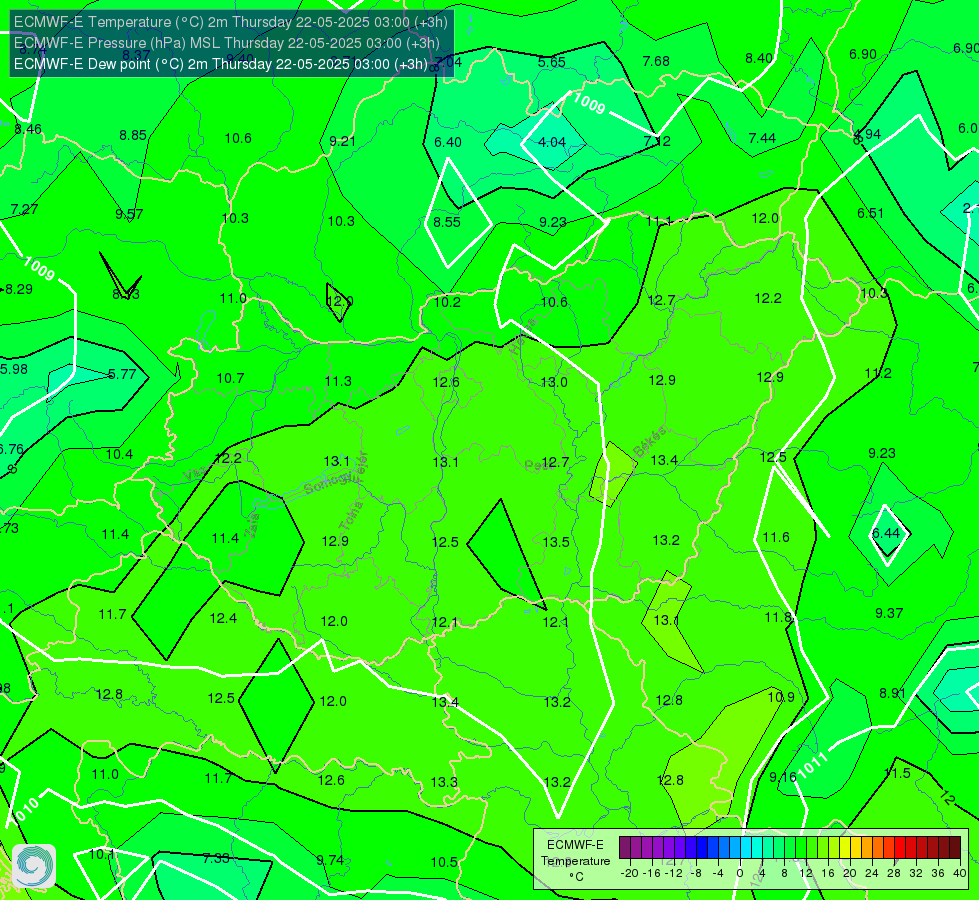The height and width of the screenshot is (900, 979).
Task: Click the 4.04 temperature value
Action: [552, 142]
